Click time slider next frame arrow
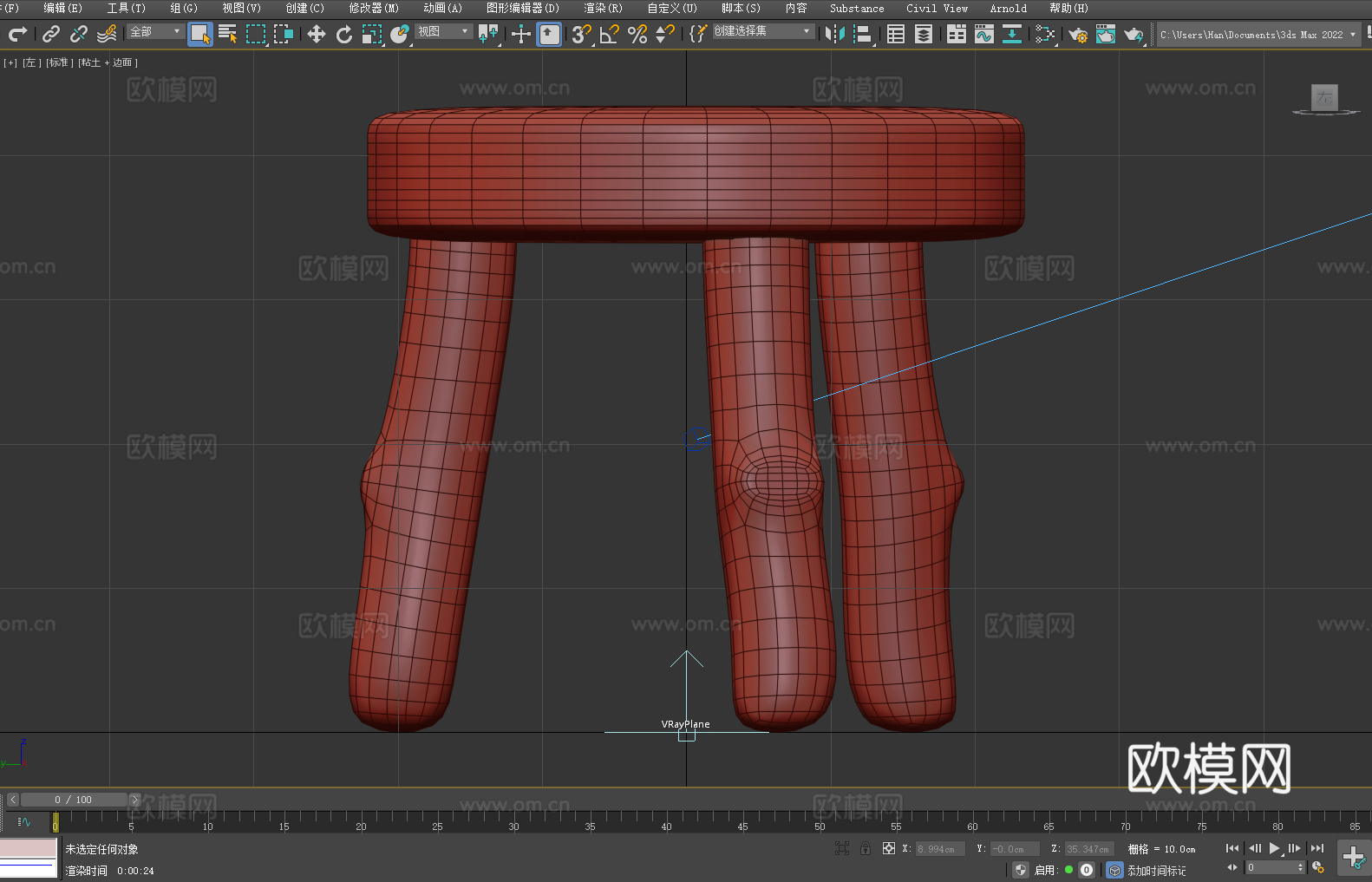1372x882 pixels. [134, 800]
